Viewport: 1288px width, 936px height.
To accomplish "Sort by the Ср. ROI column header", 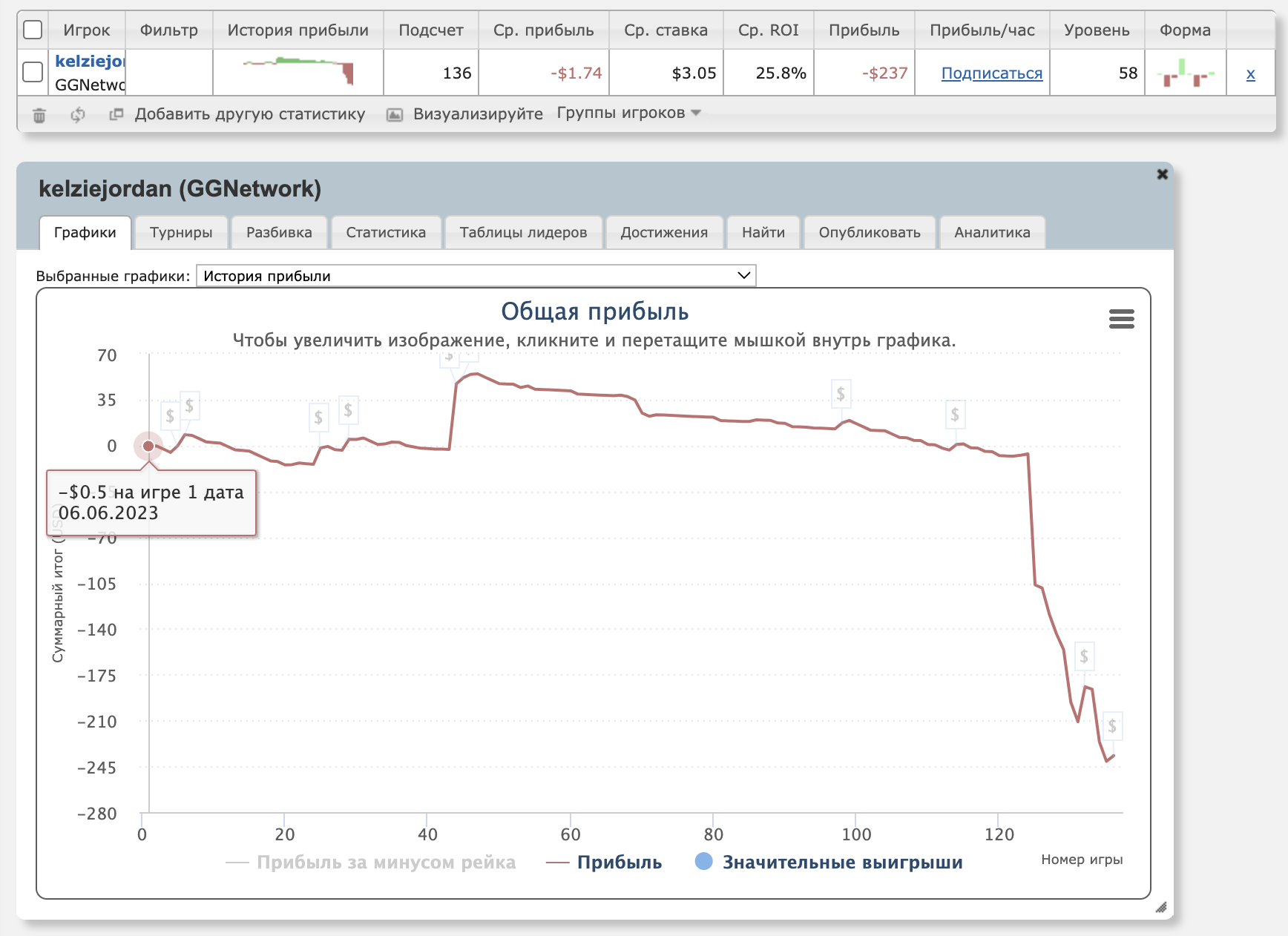I will 768,30.
